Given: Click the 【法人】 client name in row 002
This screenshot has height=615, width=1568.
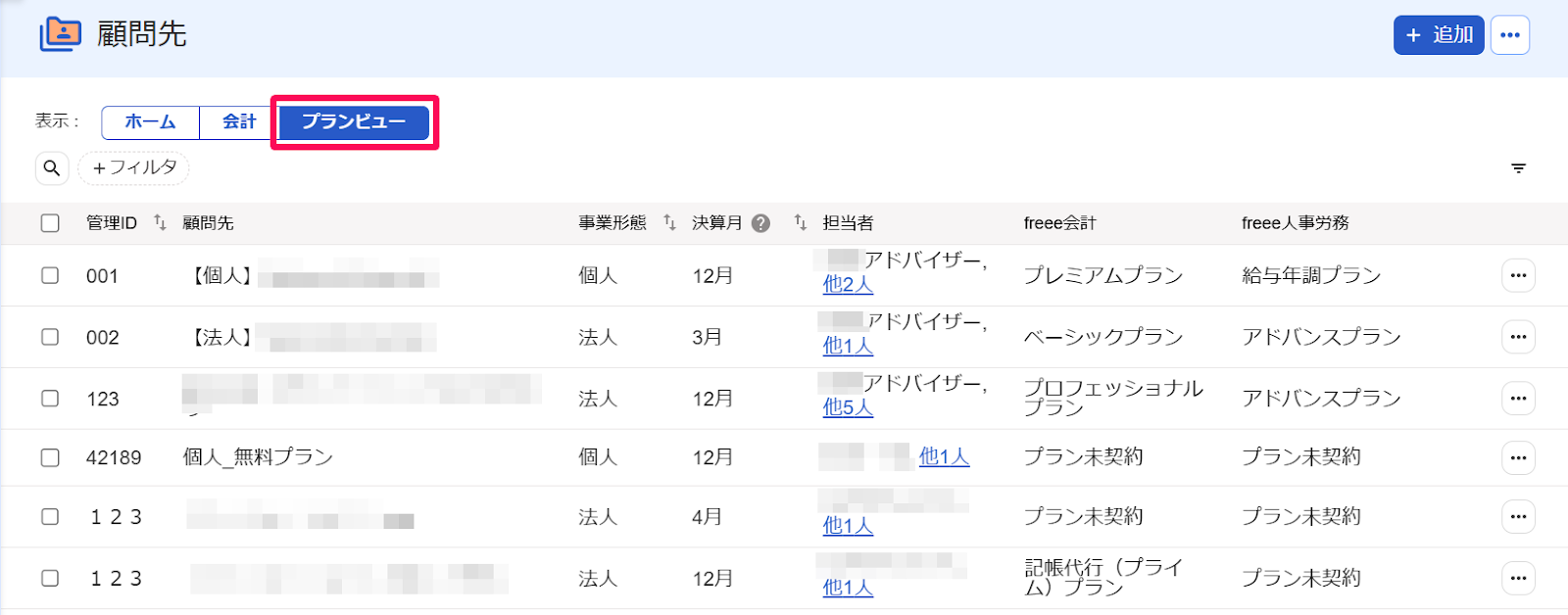Looking at the screenshot, I should [311, 338].
